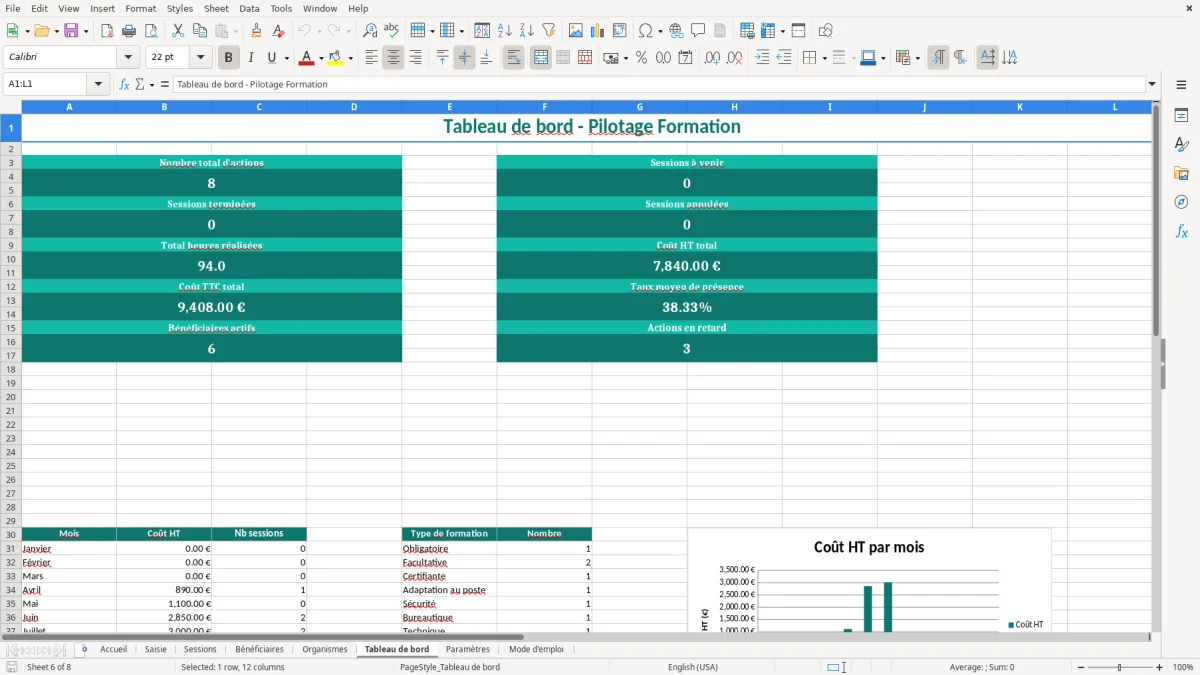This screenshot has height=675, width=1200.
Task: Toggle Merge and Center Cells
Action: click(541, 58)
